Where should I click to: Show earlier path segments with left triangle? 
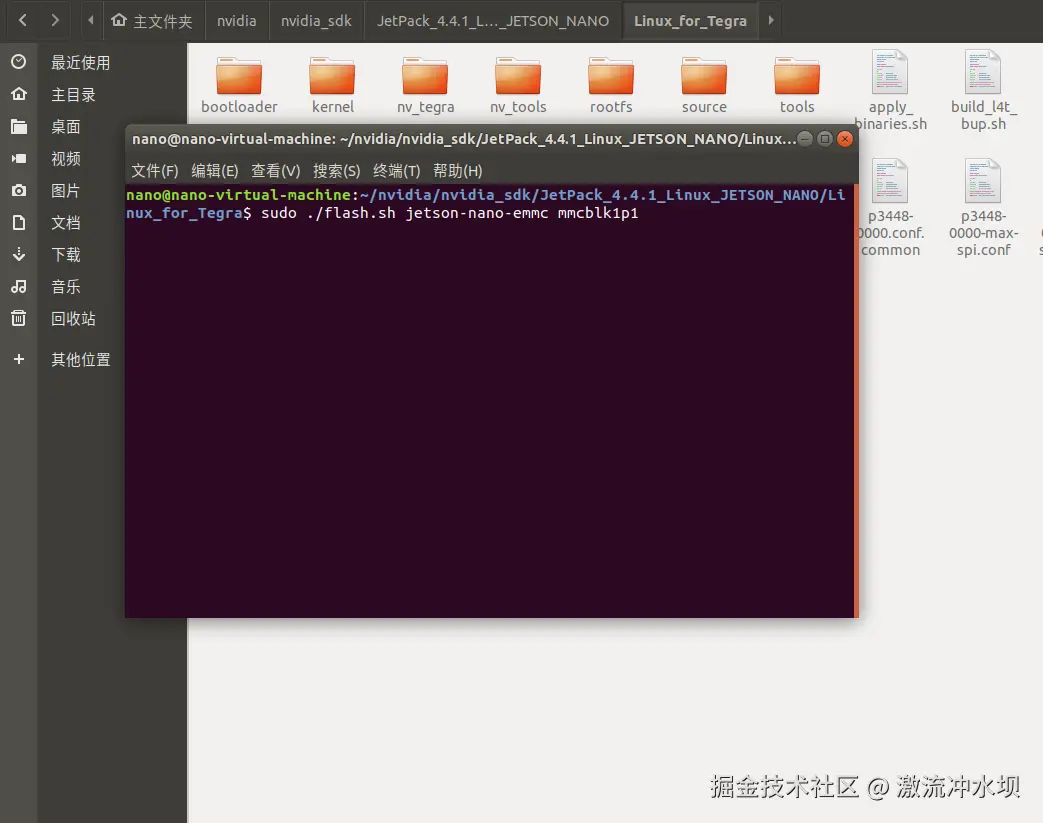(90, 21)
